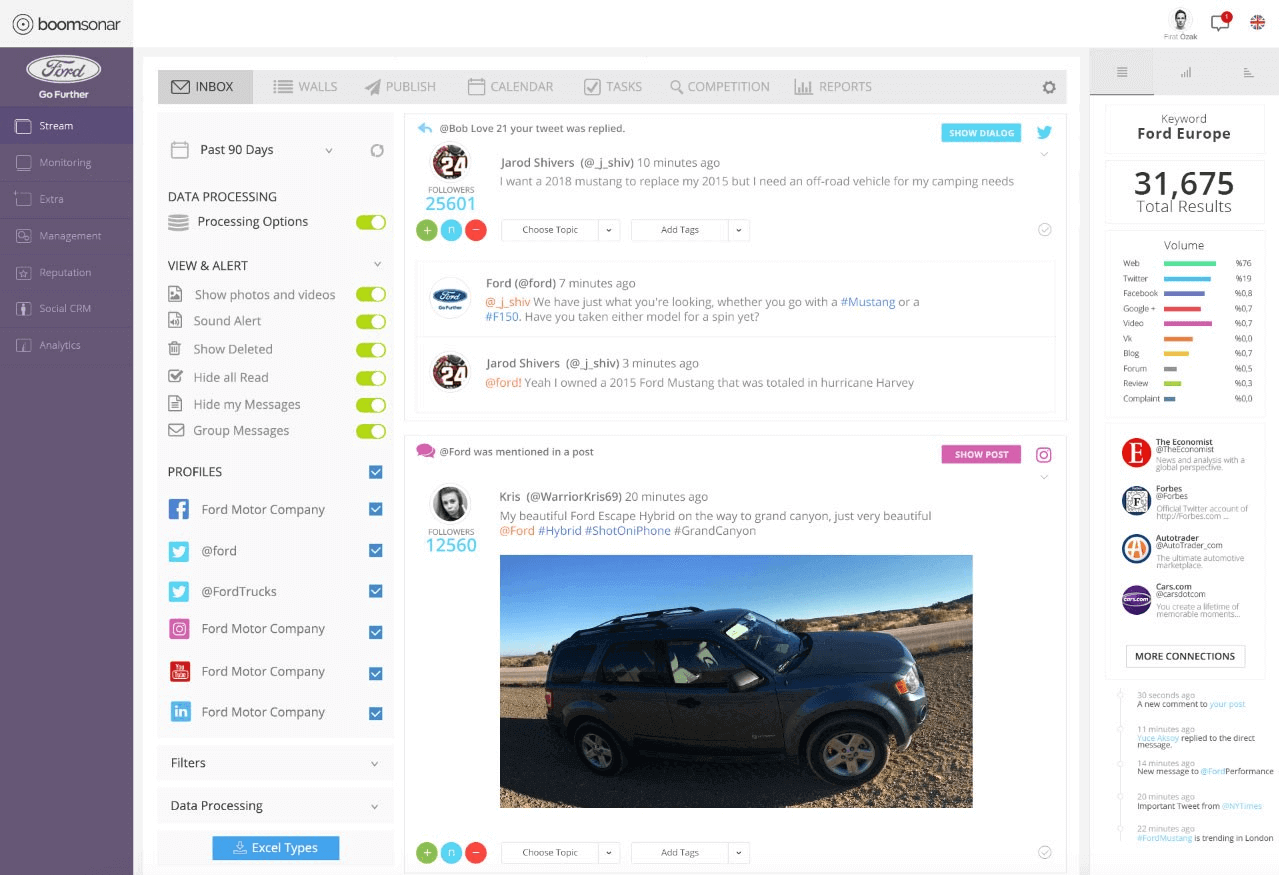
Task: Toggle Show photos and videos switch
Action: tap(371, 295)
